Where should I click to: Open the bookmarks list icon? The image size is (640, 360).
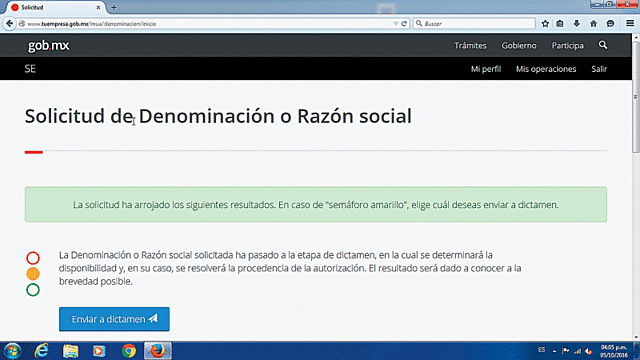click(x=560, y=24)
